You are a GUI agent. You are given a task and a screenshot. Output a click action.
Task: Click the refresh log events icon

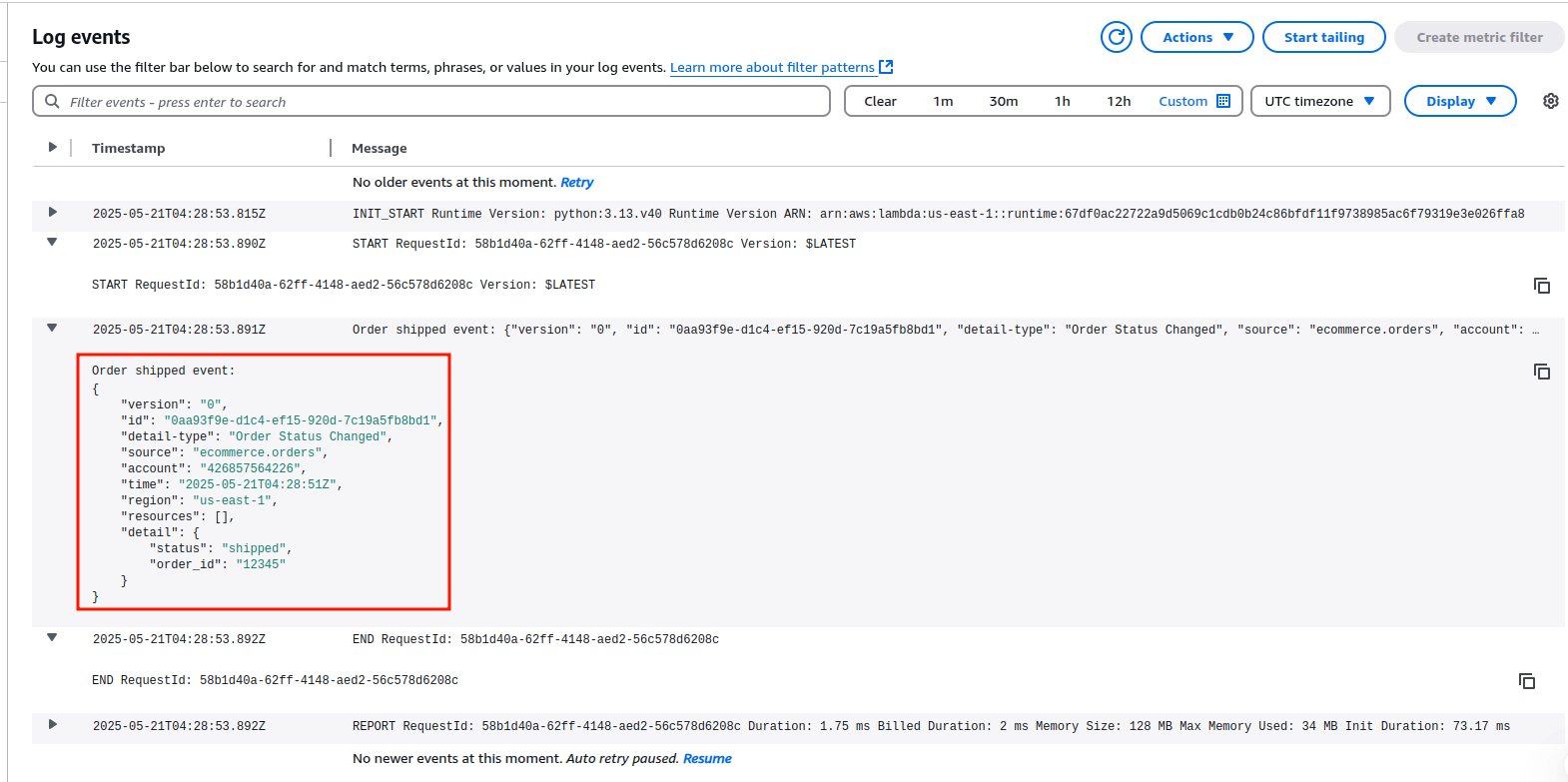(1117, 37)
